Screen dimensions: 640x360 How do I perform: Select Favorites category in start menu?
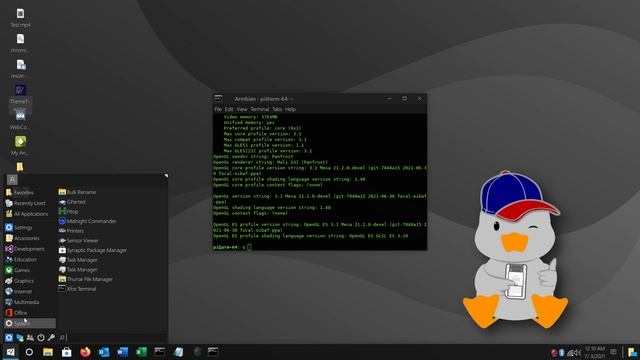[x=20, y=192]
